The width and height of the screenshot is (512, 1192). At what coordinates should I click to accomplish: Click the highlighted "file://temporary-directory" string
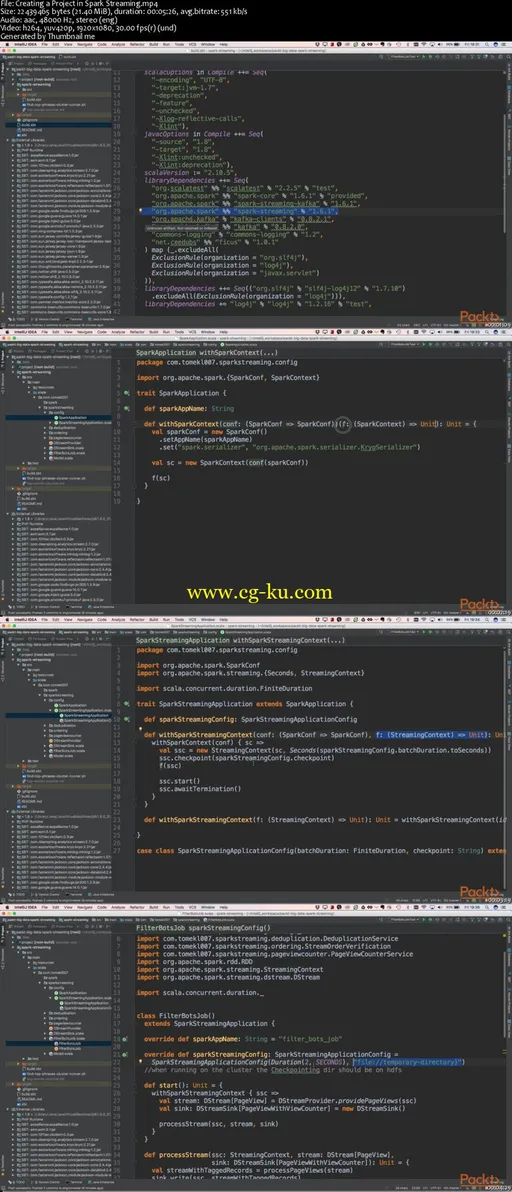click(x=408, y=1061)
